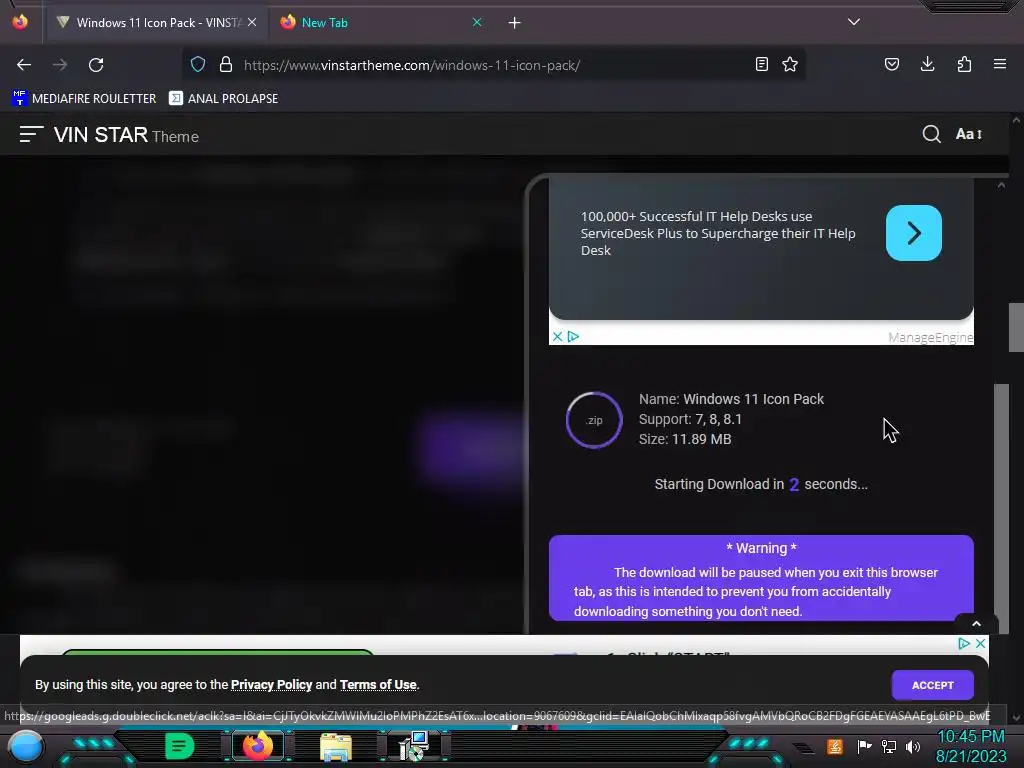The width and height of the screenshot is (1024, 768).
Task: Accept the cookie consent notice
Action: [933, 685]
